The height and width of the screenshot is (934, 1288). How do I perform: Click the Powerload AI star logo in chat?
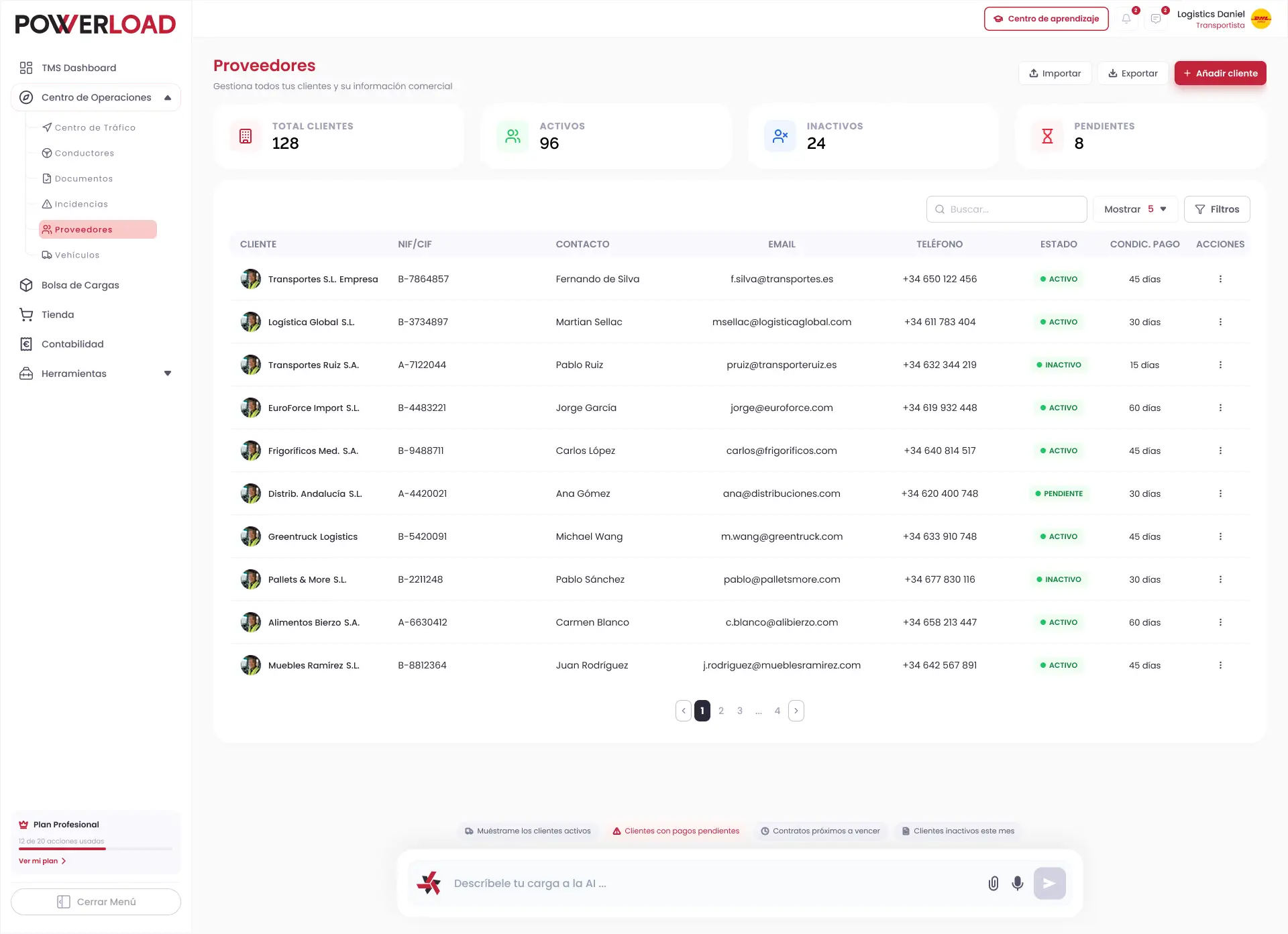(x=429, y=884)
